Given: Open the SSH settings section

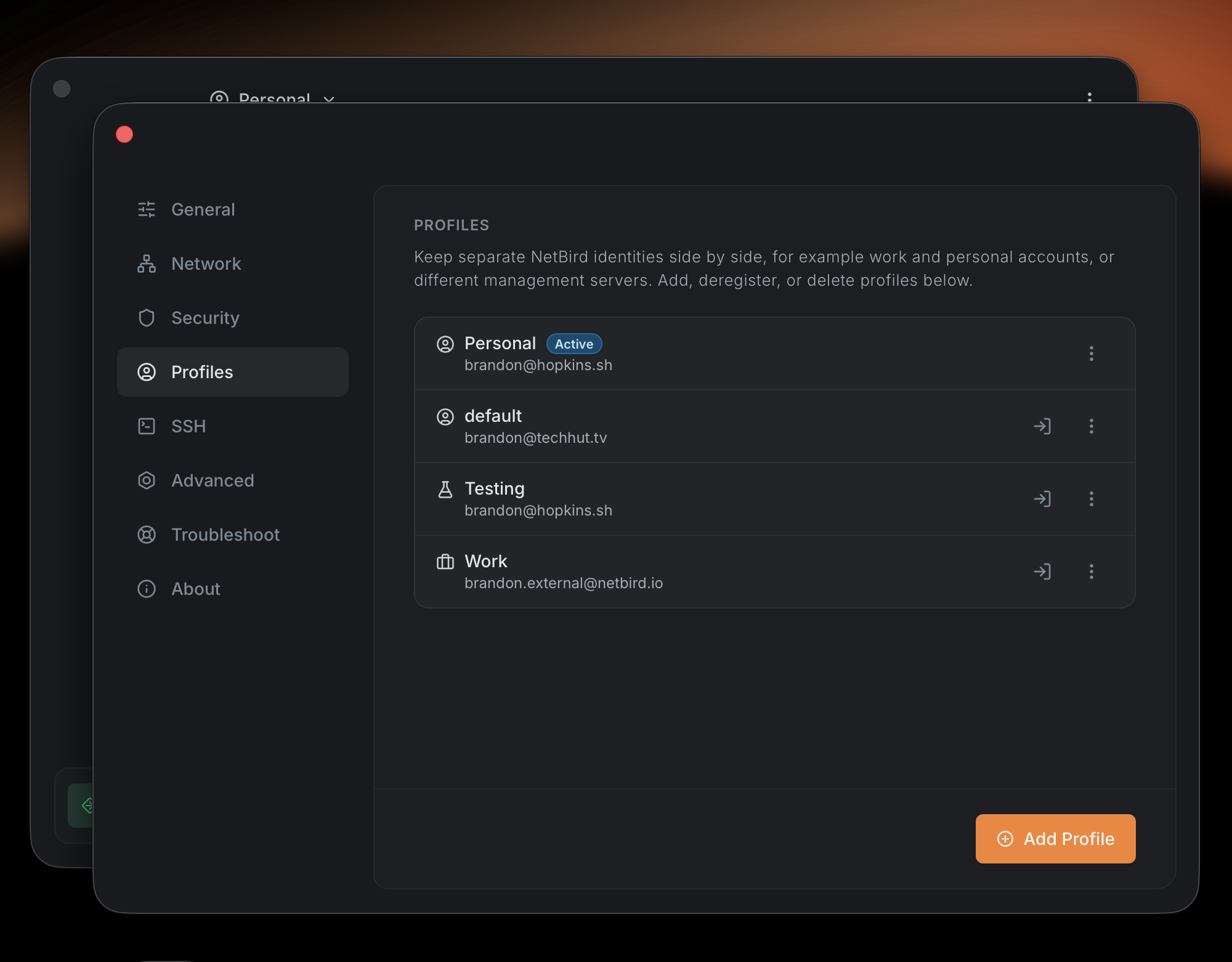Looking at the screenshot, I should pyautogui.click(x=233, y=426).
